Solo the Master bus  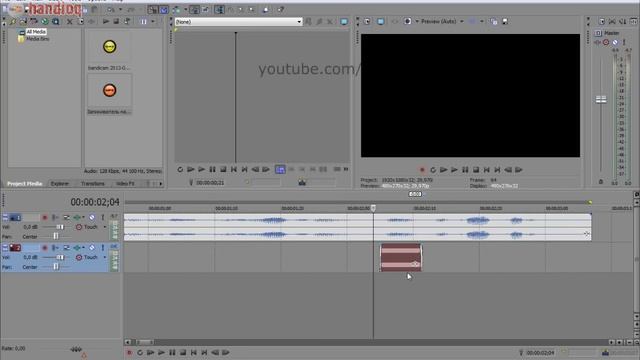coord(624,42)
